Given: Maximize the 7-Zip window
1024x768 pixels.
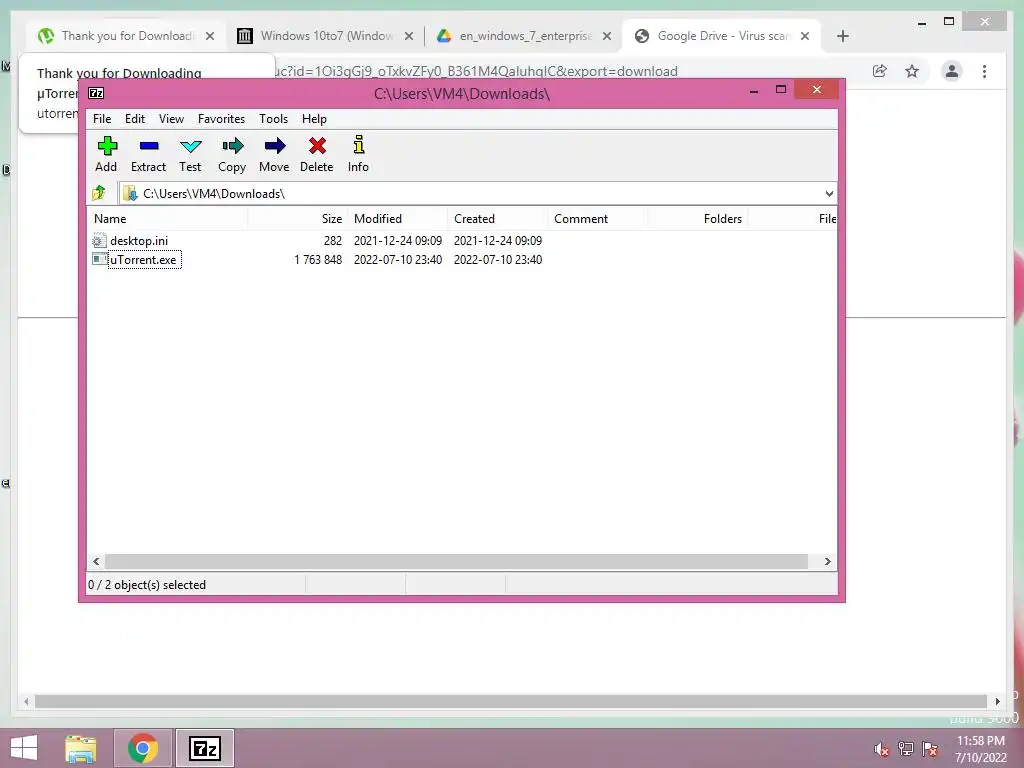Looking at the screenshot, I should click(780, 89).
